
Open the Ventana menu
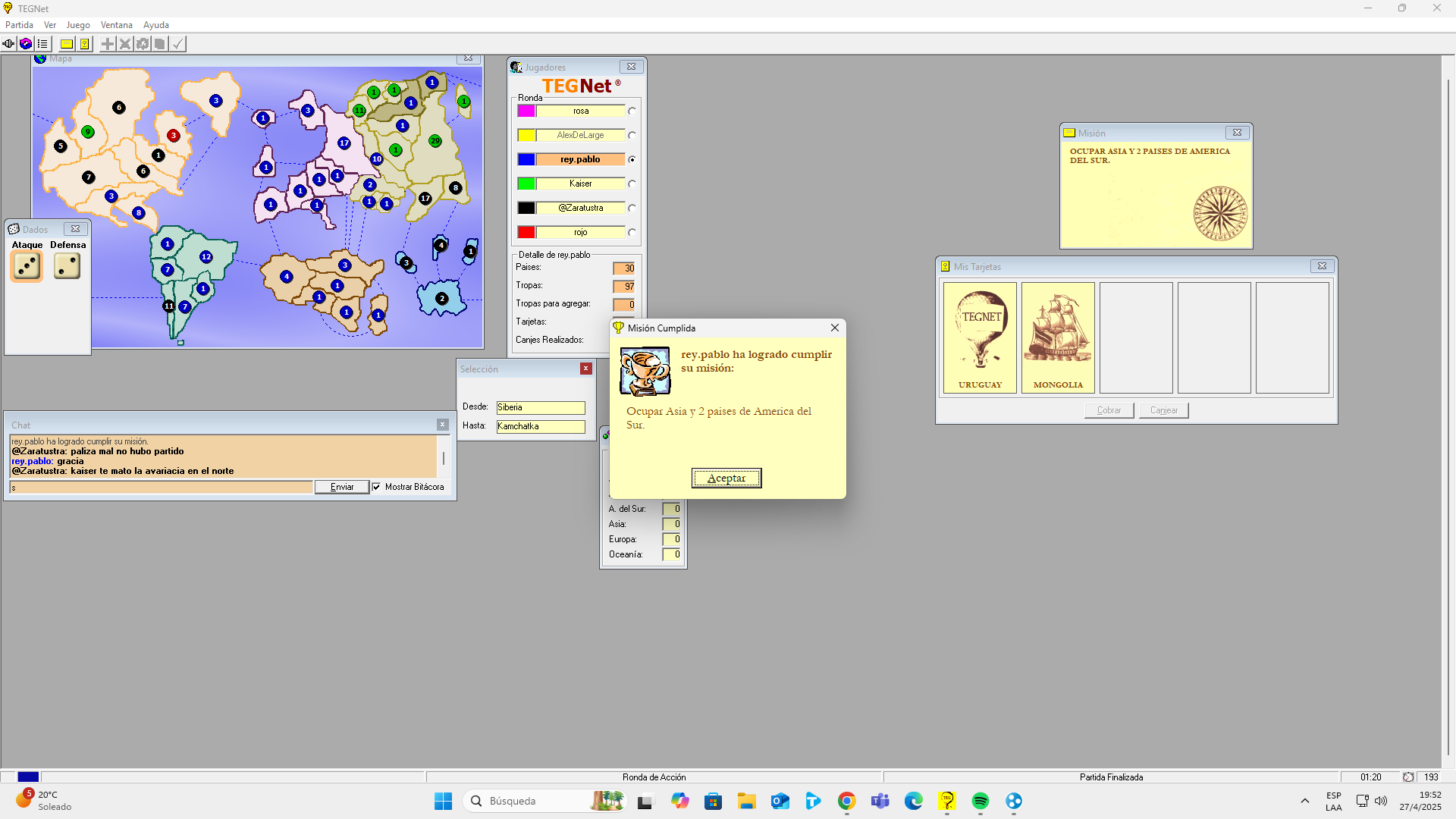pos(117,25)
